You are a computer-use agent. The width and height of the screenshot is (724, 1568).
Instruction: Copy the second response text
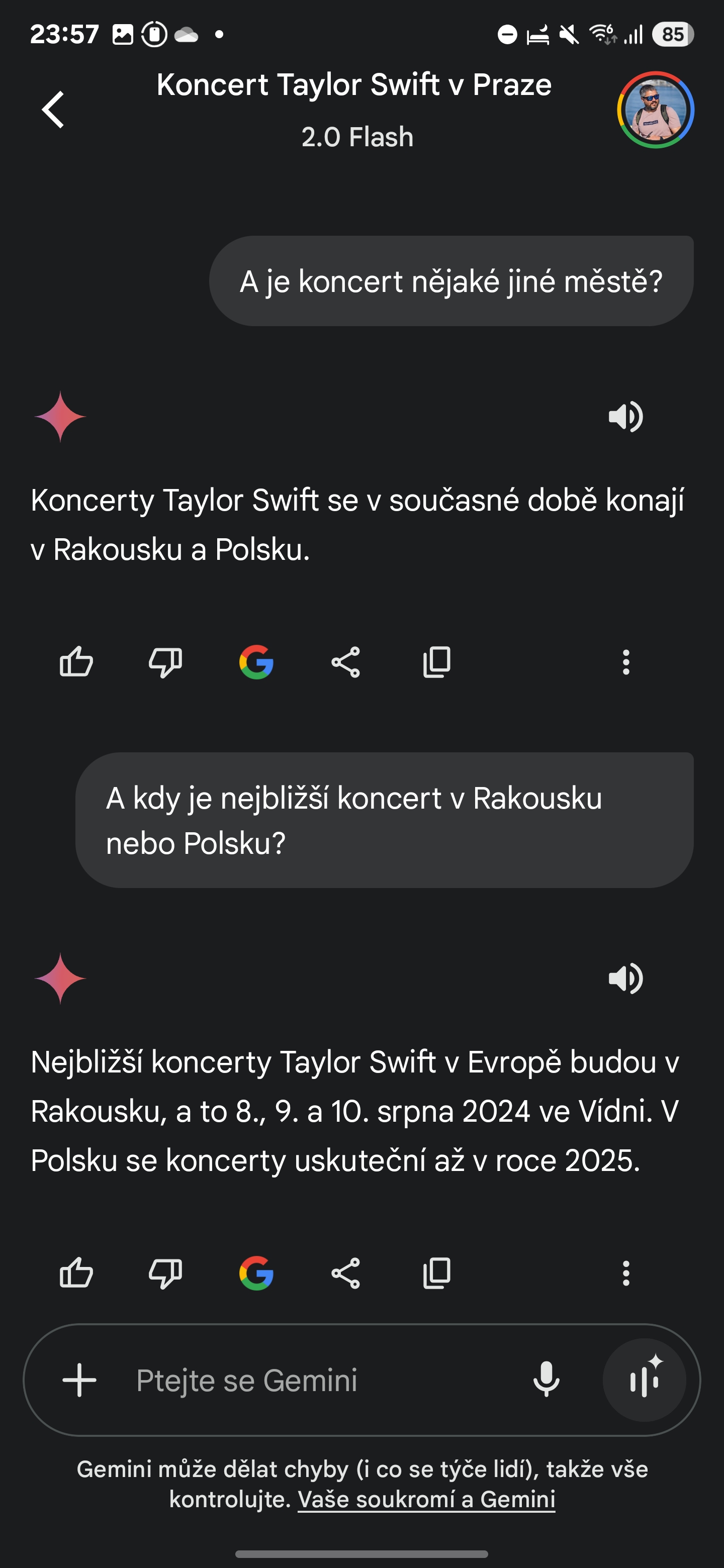(436, 1273)
